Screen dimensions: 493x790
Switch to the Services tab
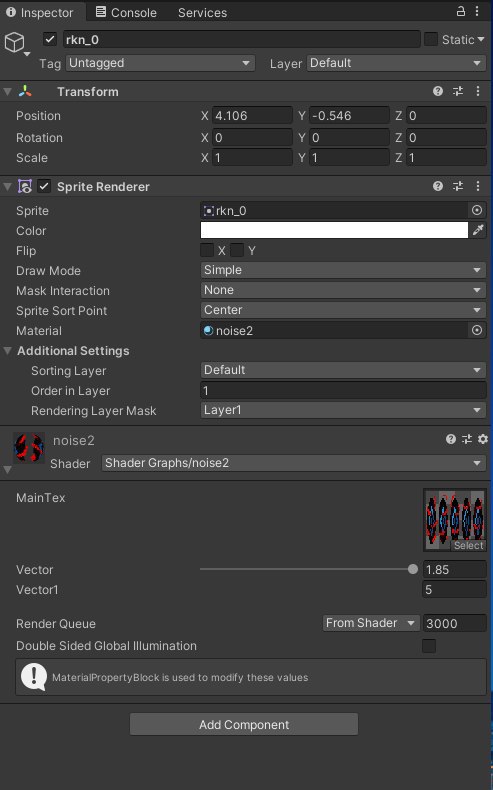pos(202,13)
